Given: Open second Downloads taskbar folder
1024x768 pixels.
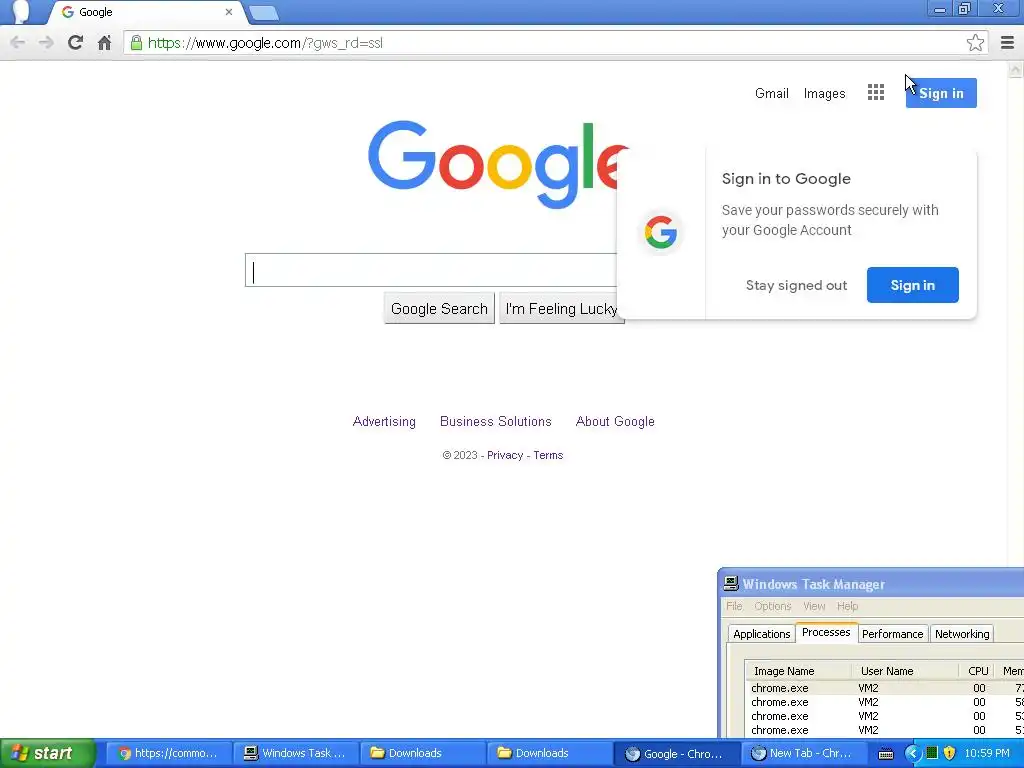Looking at the screenshot, I should [x=549, y=754].
